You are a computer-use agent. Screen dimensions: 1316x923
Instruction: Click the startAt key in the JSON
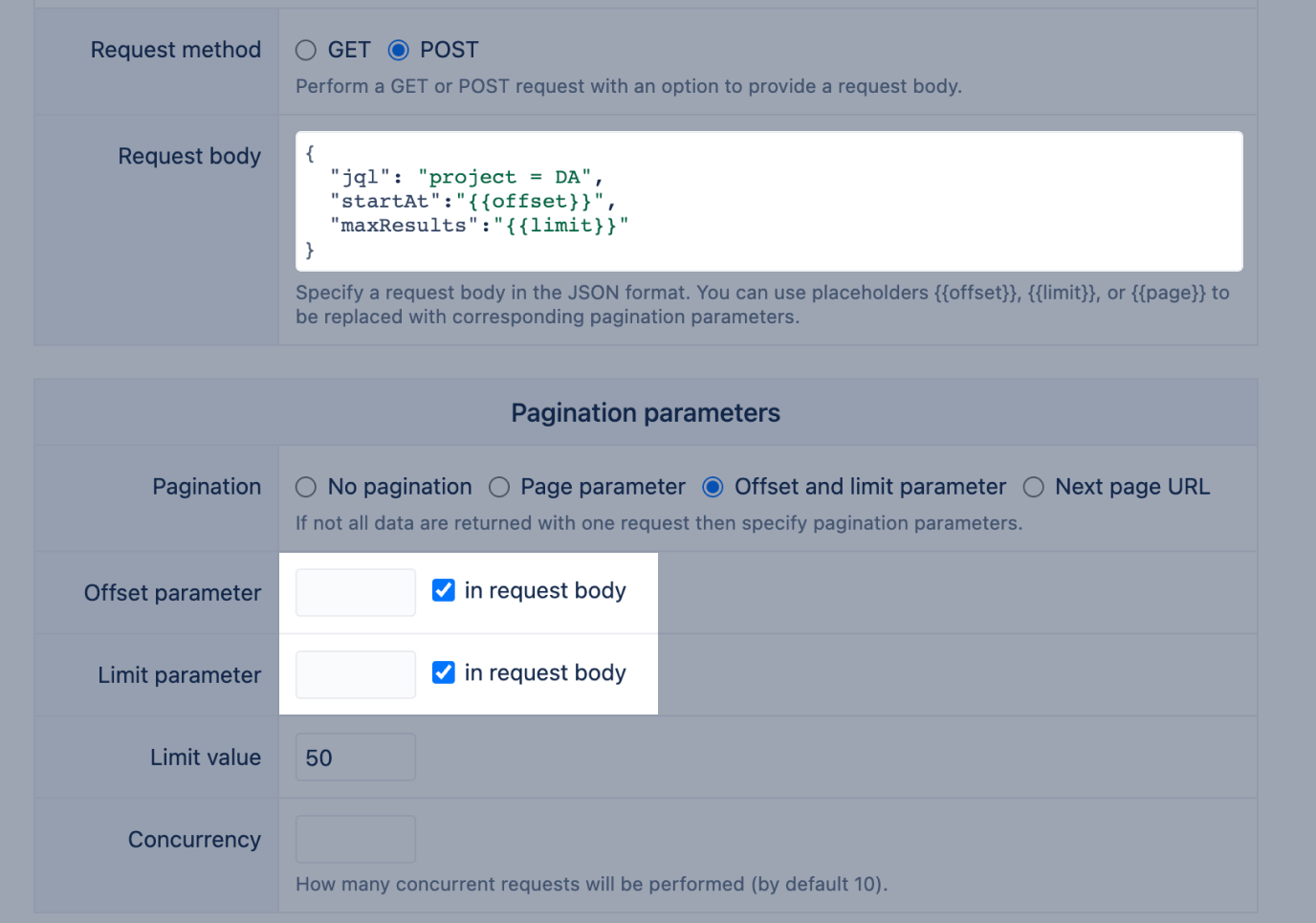(x=382, y=201)
